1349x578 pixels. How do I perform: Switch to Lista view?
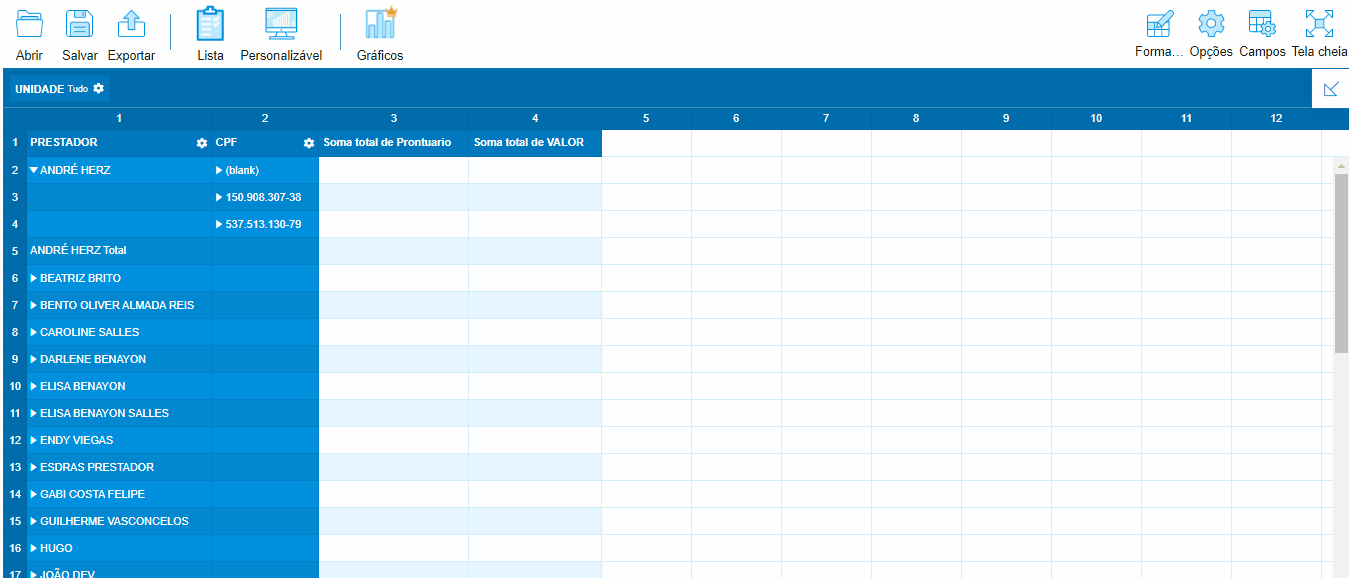(210, 25)
